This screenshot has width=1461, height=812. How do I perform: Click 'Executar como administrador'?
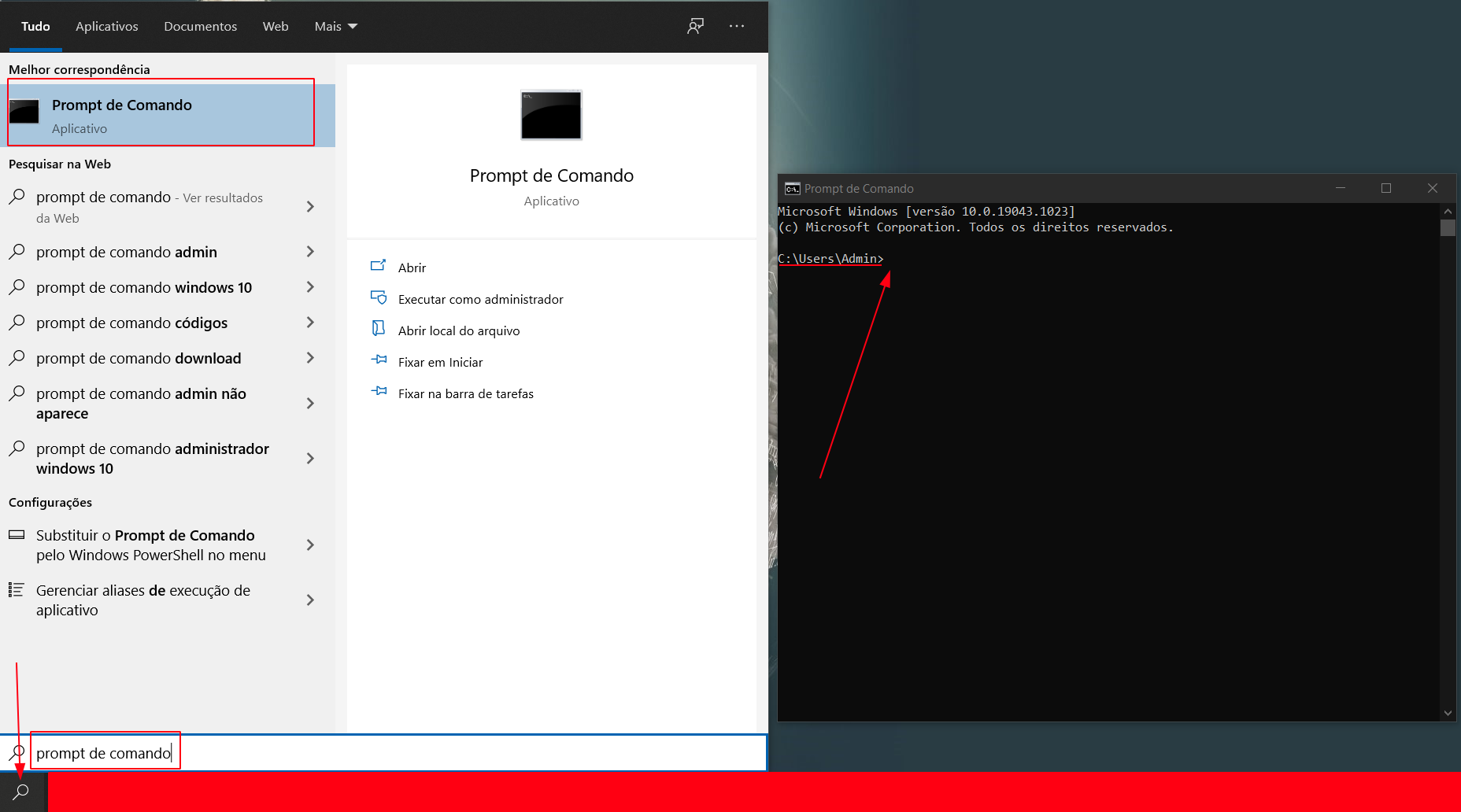click(x=481, y=299)
